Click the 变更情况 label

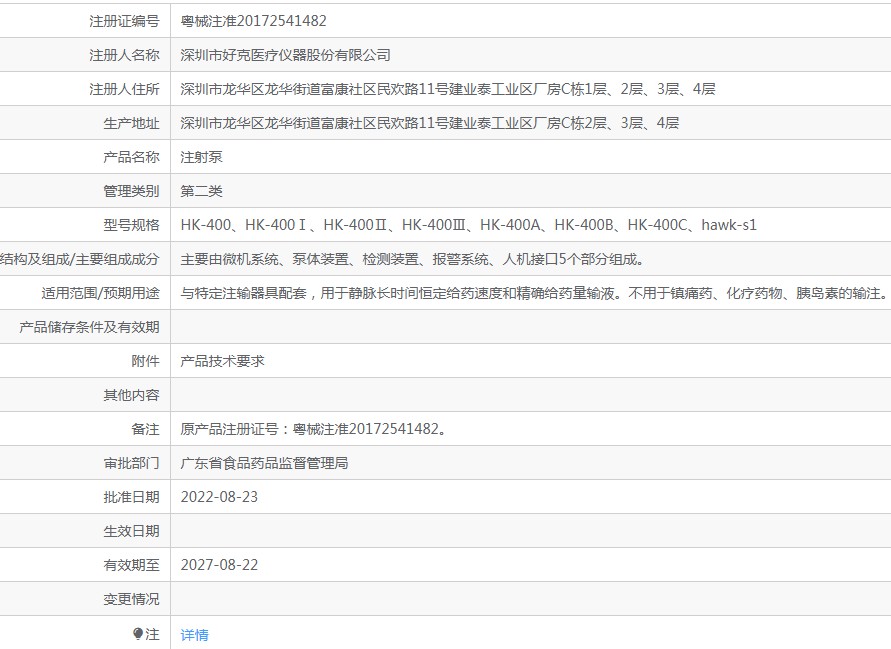pyautogui.click(x=131, y=600)
